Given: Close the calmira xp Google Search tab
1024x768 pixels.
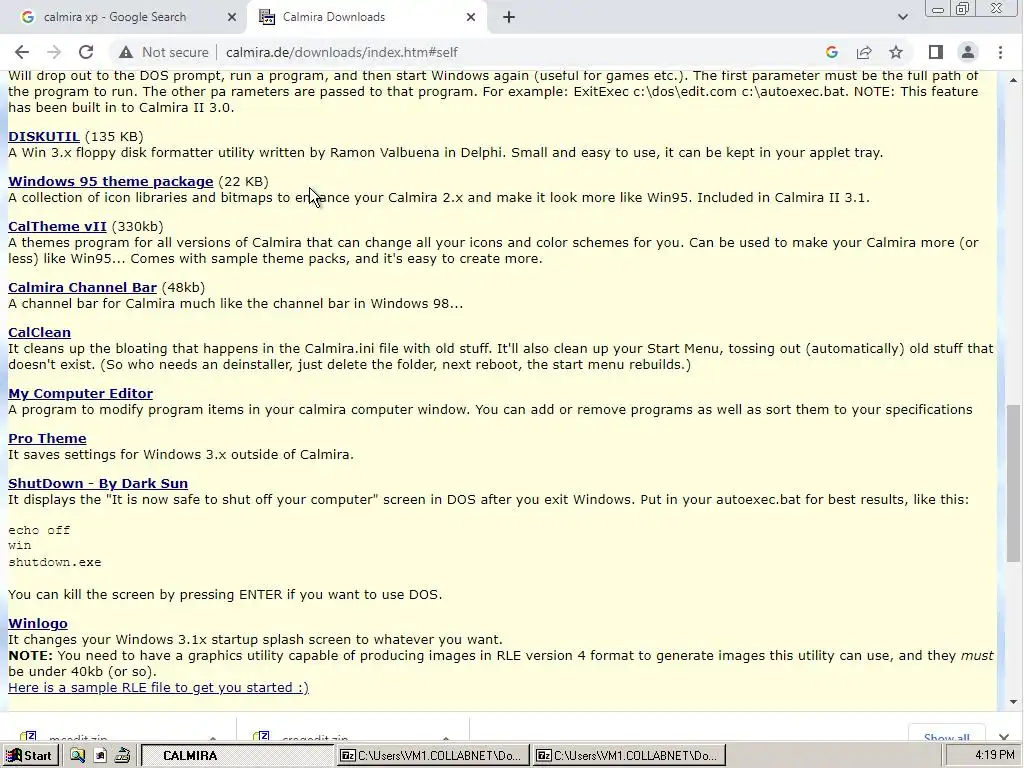Looking at the screenshot, I should pos(232,18).
